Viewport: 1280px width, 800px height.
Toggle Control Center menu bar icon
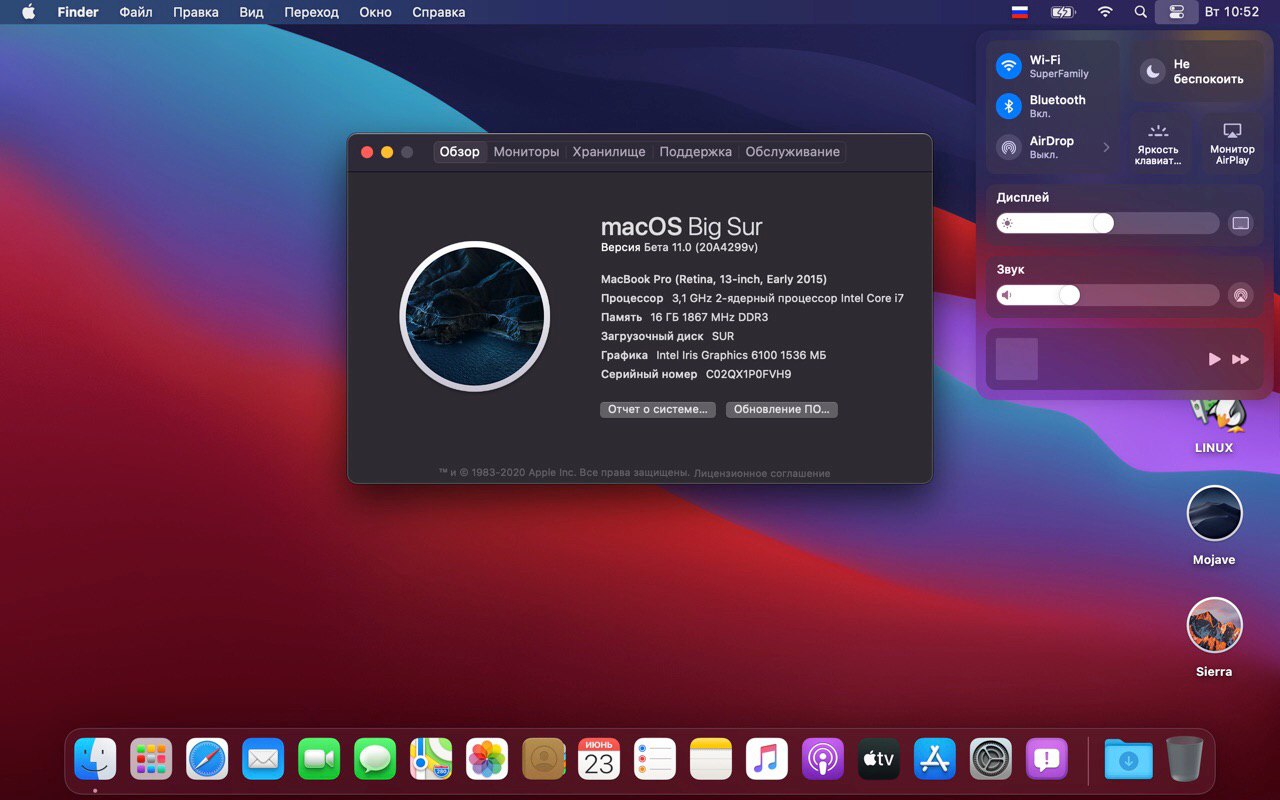1176,12
